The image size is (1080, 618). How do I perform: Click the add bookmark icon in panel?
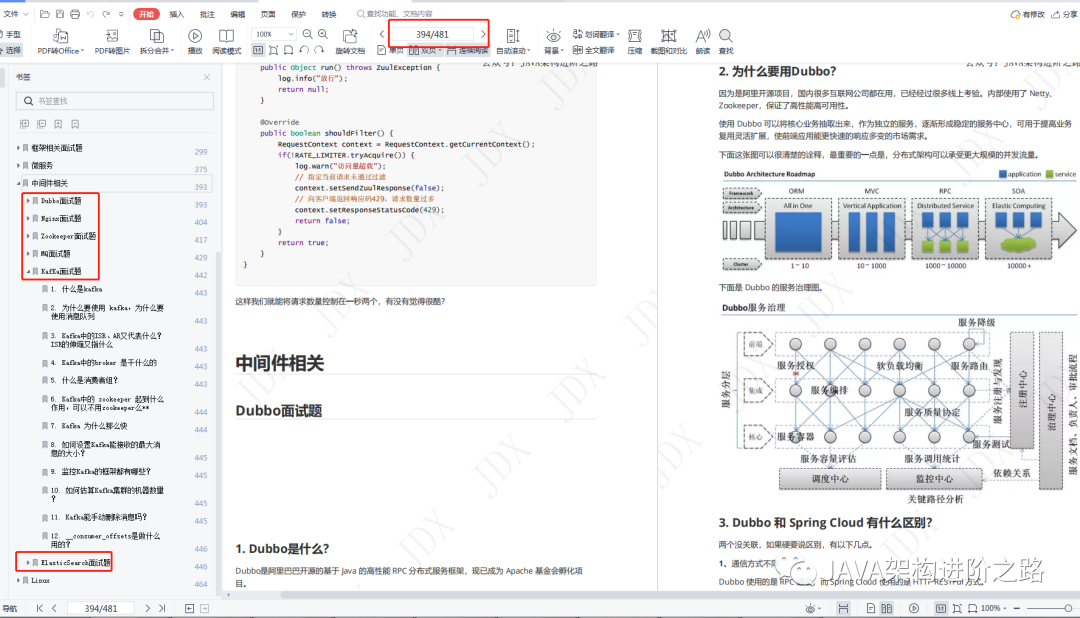pos(58,124)
